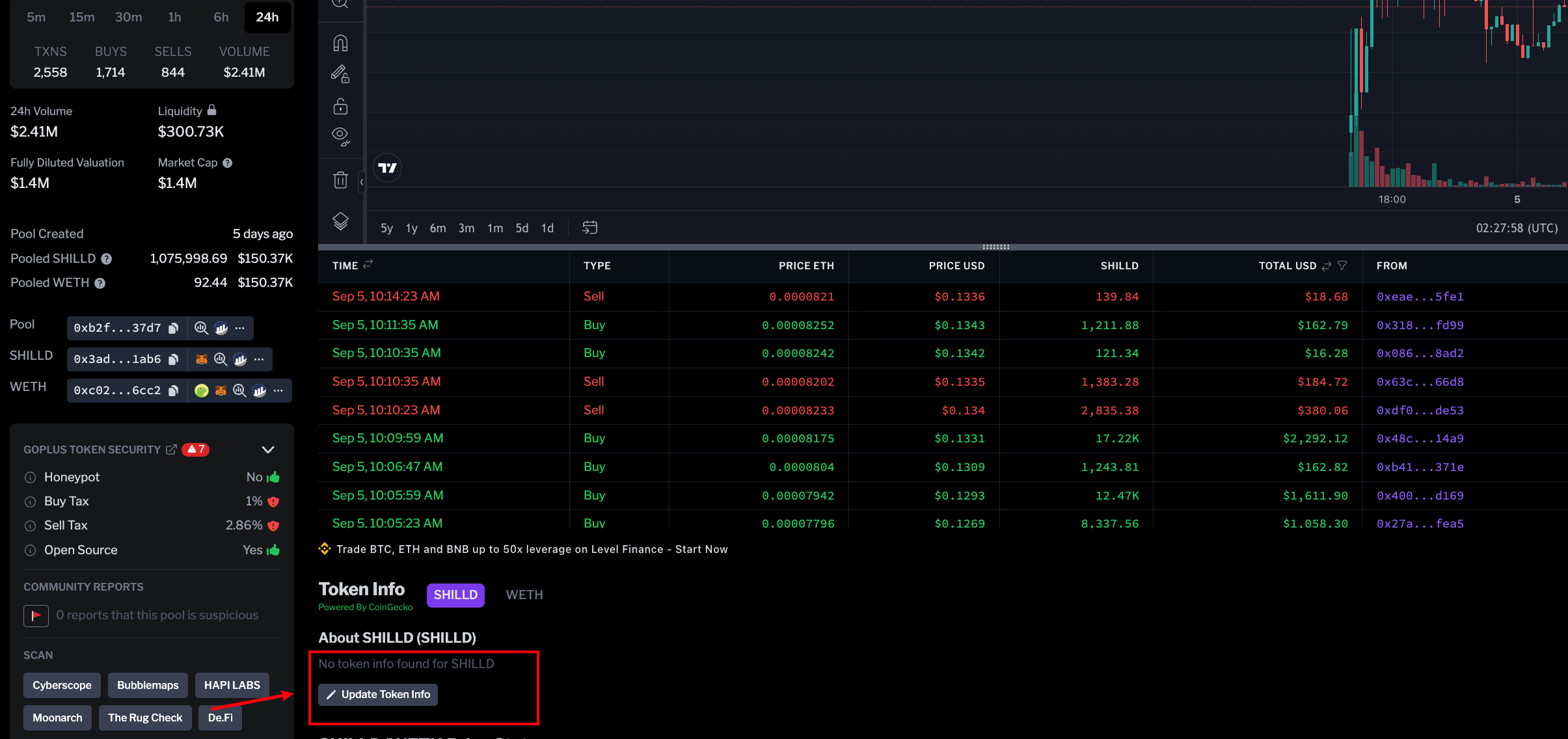1568x739 pixels.
Task: Open the Cyberscope scan link
Action: coord(62,686)
